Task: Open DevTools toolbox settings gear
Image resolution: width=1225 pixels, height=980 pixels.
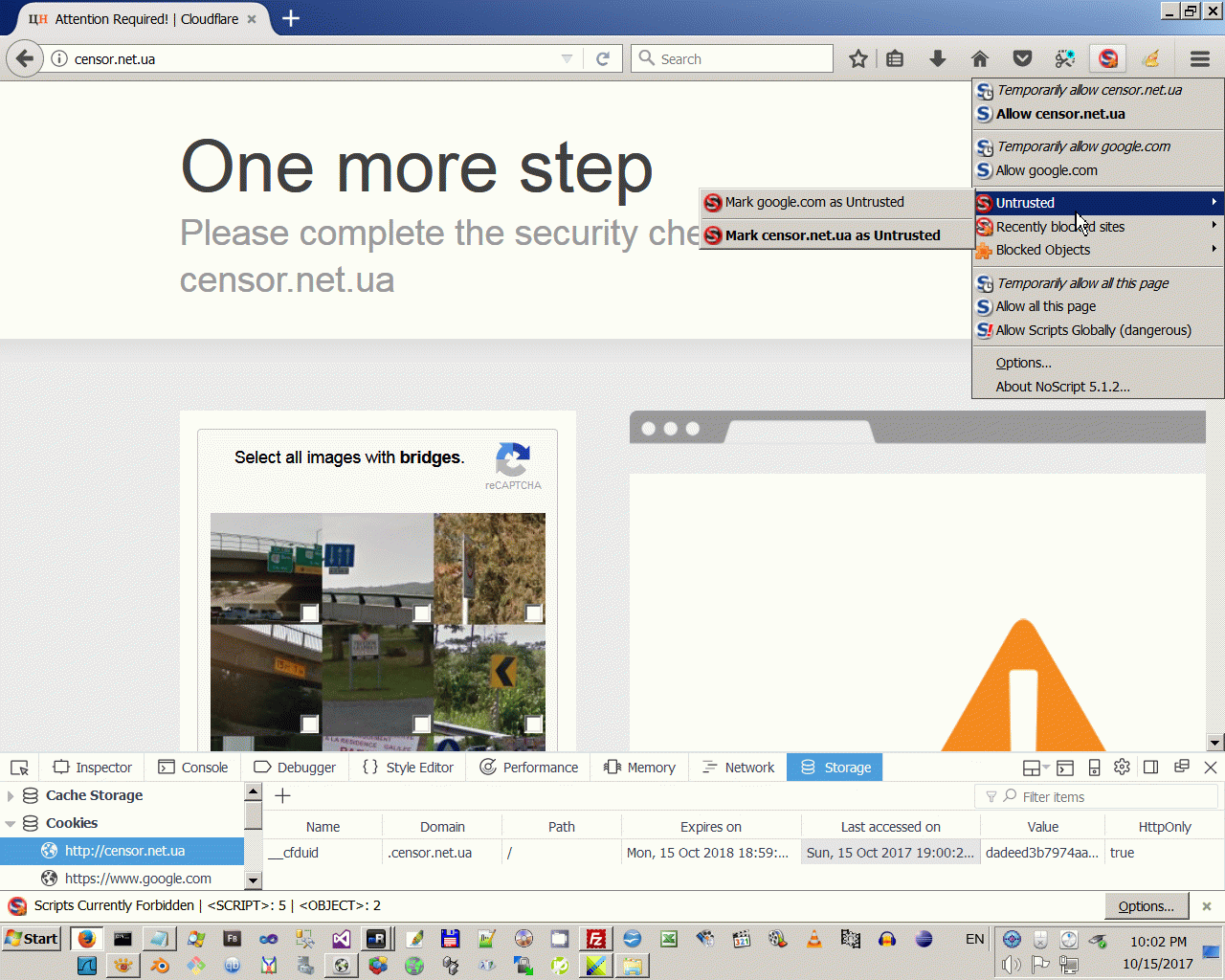Action: (1123, 767)
